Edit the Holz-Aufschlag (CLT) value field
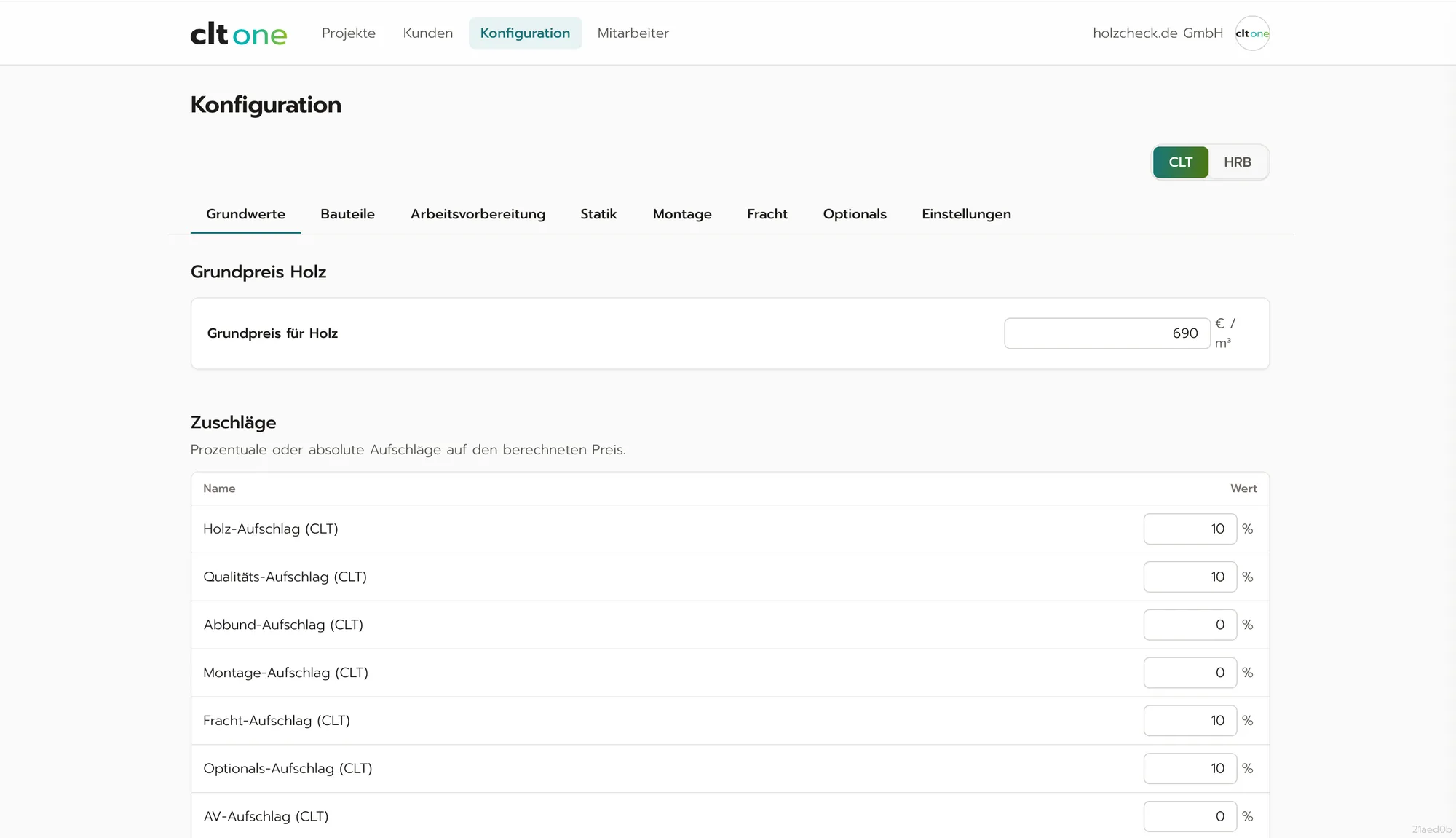Viewport: 1456px width, 838px height. pos(1190,529)
